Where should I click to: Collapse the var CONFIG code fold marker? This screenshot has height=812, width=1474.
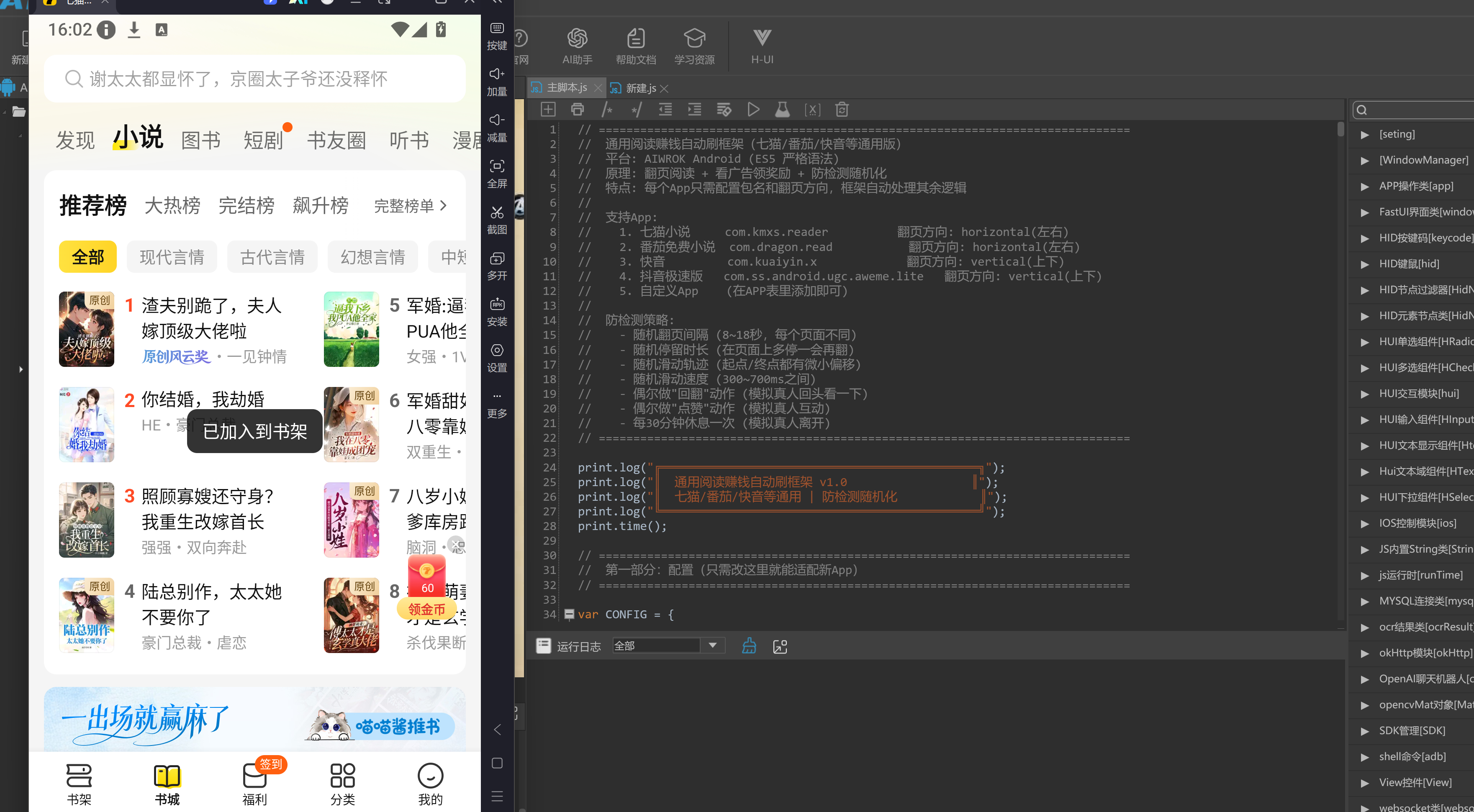pos(569,614)
